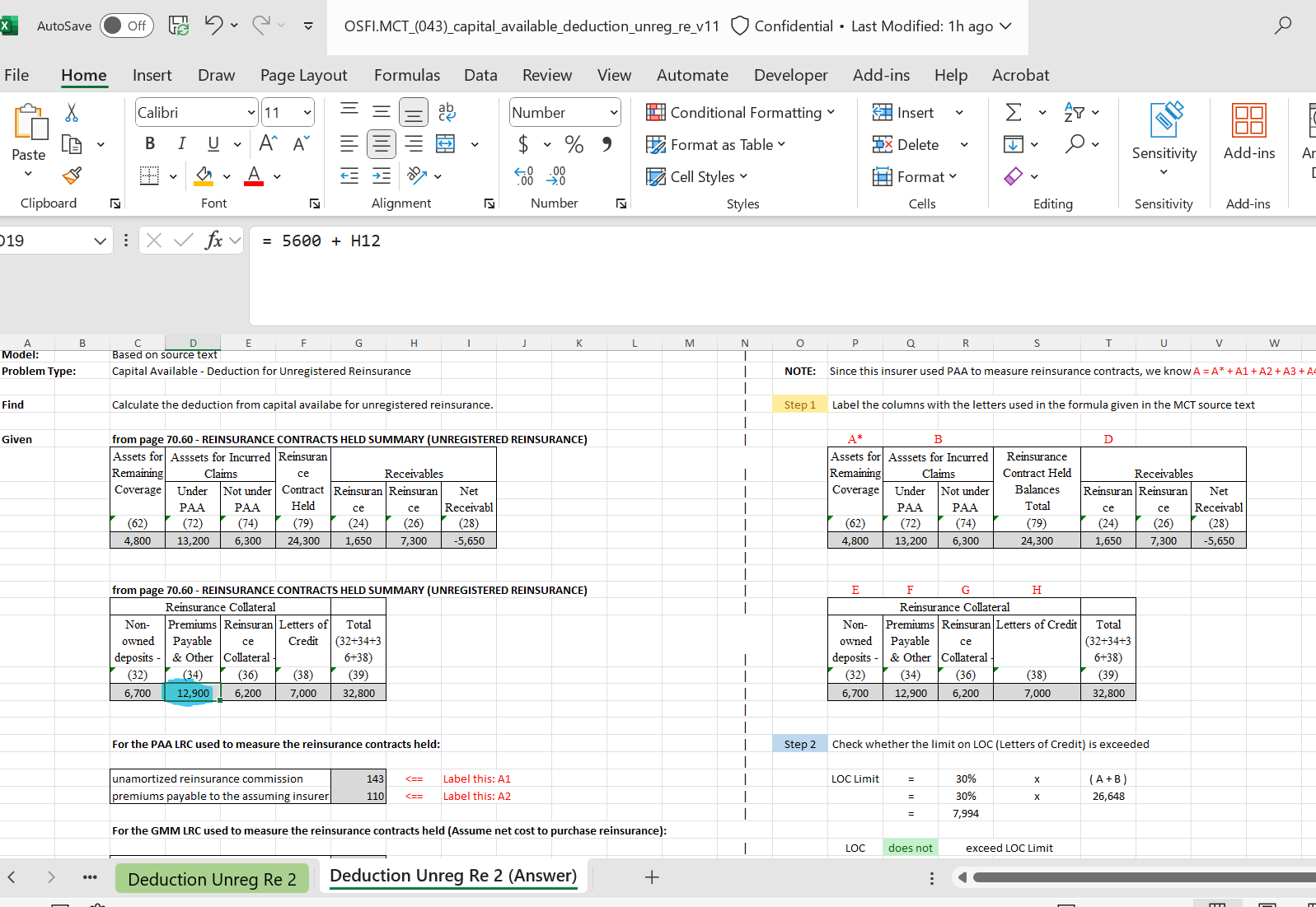The height and width of the screenshot is (907, 1316).
Task: Switch to Deduction Unreg Re 2 sheet
Action: (212, 879)
